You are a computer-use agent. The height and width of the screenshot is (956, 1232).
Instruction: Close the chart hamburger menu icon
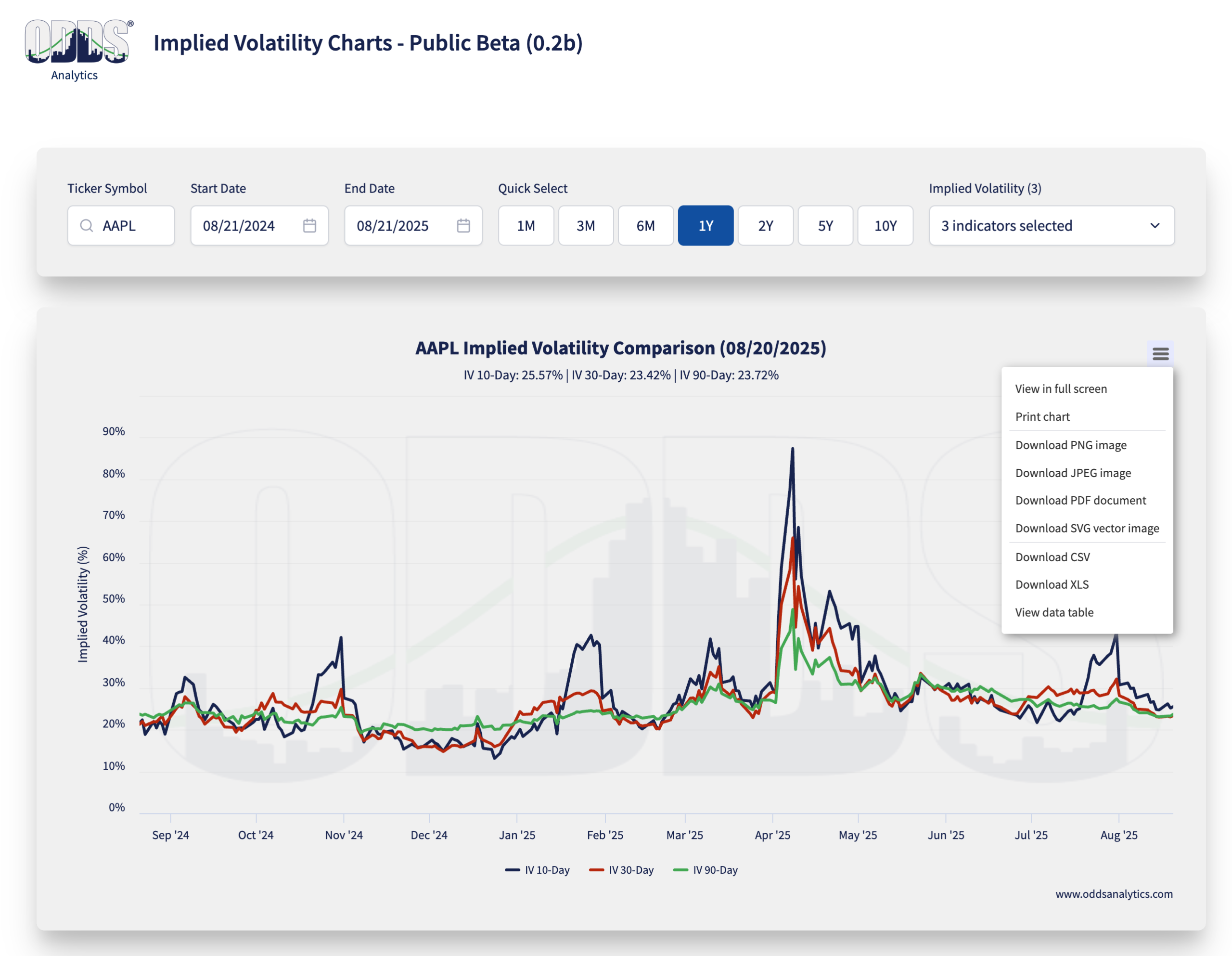pos(1160,354)
